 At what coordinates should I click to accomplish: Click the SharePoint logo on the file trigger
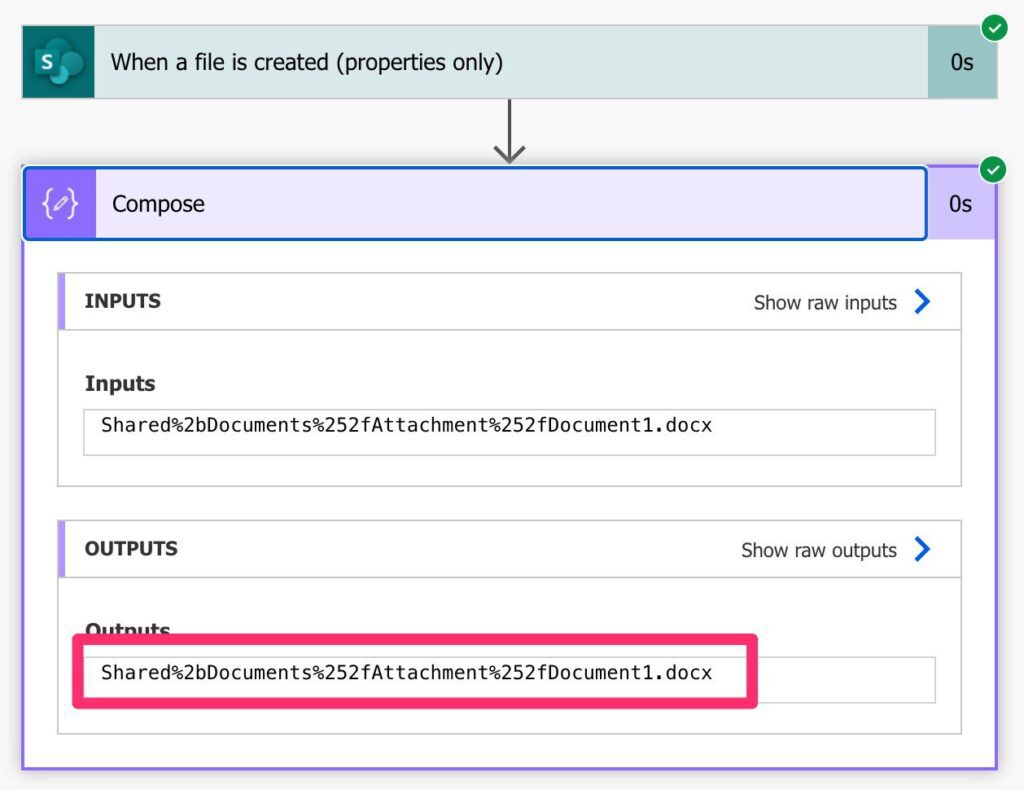59,61
